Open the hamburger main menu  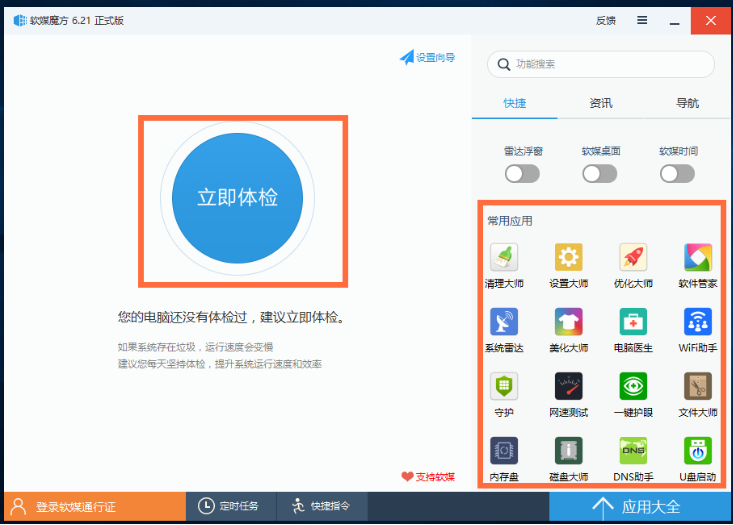642,20
